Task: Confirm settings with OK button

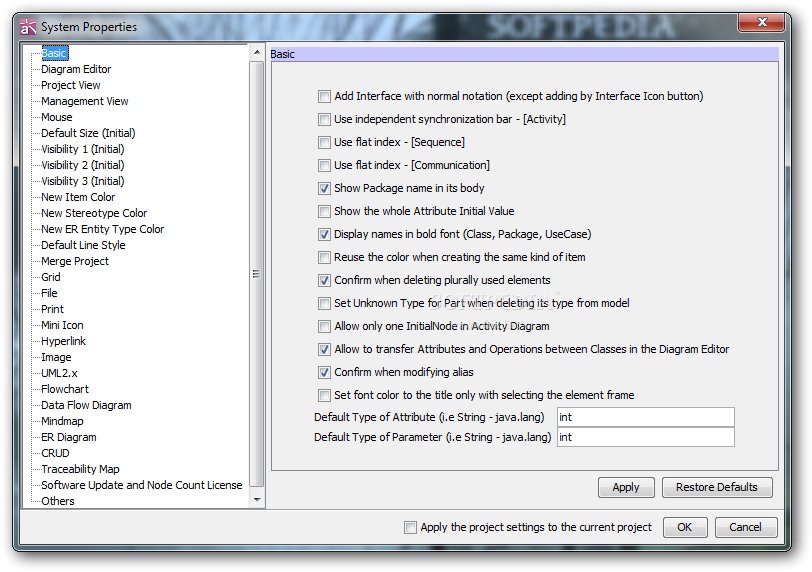Action: [x=684, y=527]
